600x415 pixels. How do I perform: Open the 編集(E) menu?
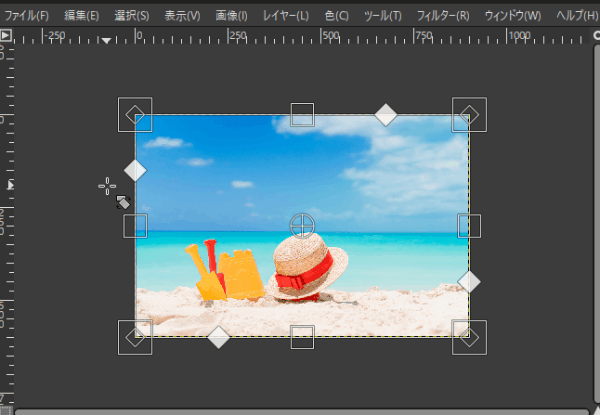tap(81, 16)
